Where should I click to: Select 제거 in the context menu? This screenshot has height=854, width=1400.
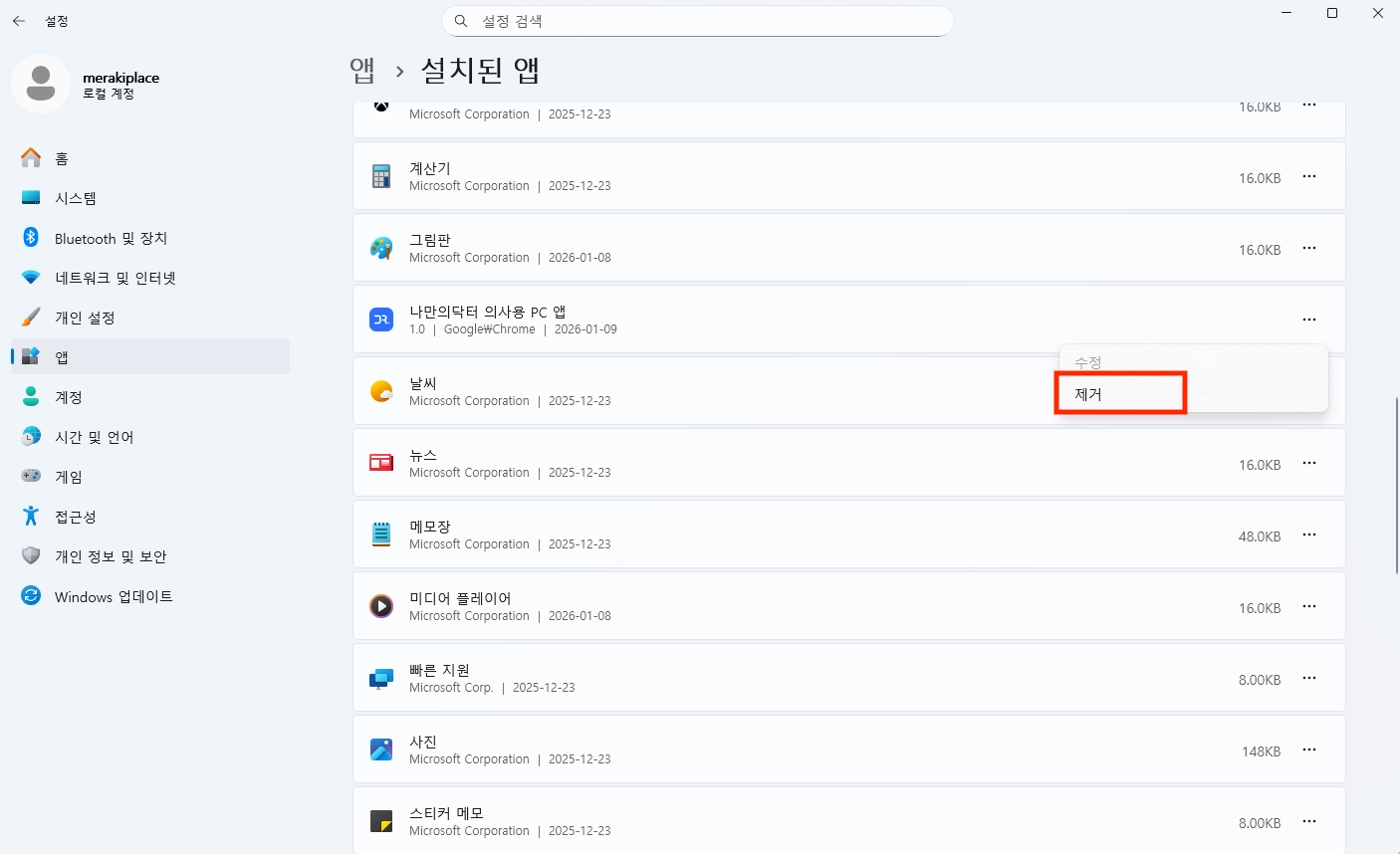1192,394
